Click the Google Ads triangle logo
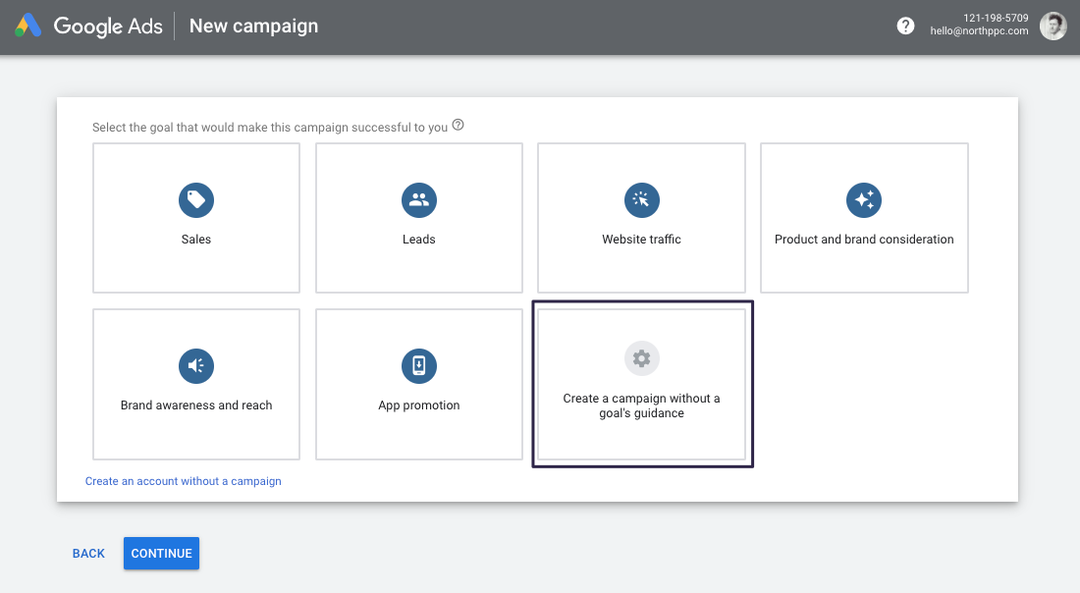 click(28, 26)
